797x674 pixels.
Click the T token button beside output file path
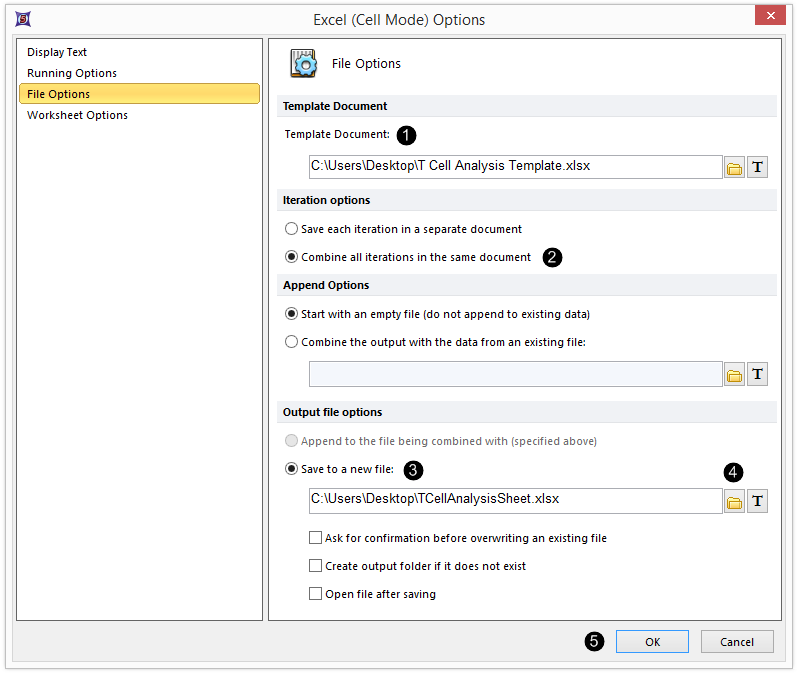tap(758, 501)
